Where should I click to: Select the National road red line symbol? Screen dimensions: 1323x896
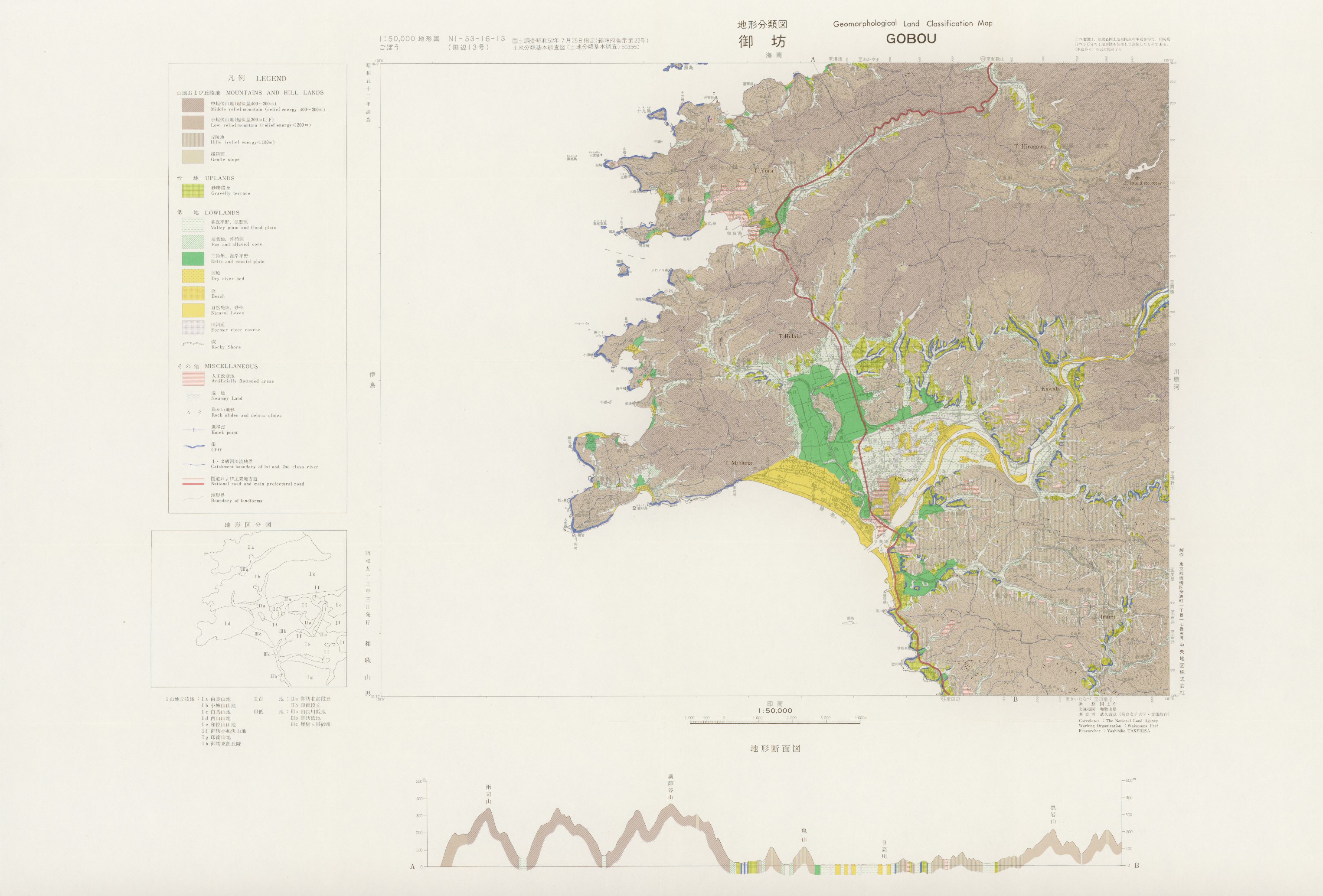pos(193,482)
